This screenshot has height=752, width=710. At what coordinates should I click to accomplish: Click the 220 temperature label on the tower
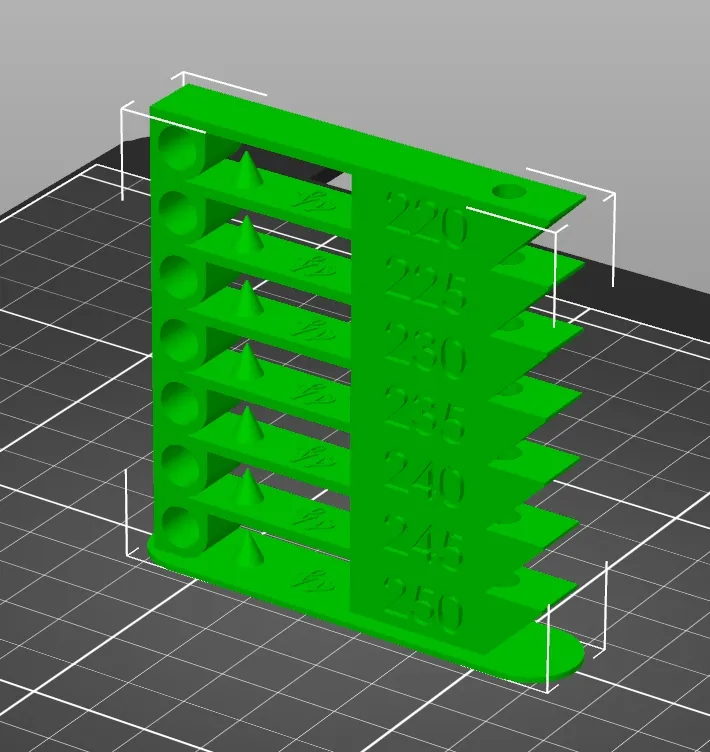(x=427, y=222)
